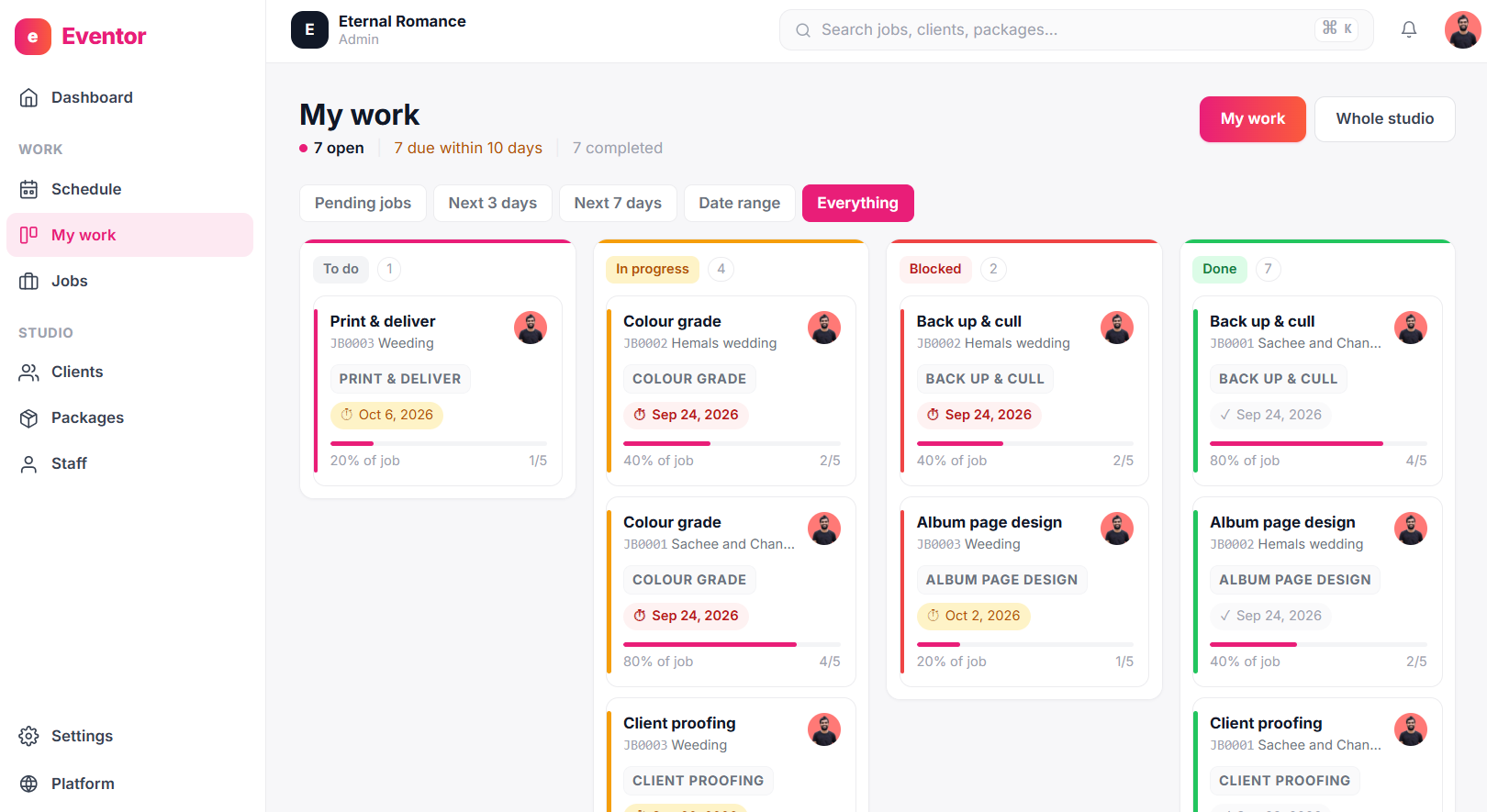1487x812 pixels.
Task: Open Packages box icon
Action: point(29,417)
